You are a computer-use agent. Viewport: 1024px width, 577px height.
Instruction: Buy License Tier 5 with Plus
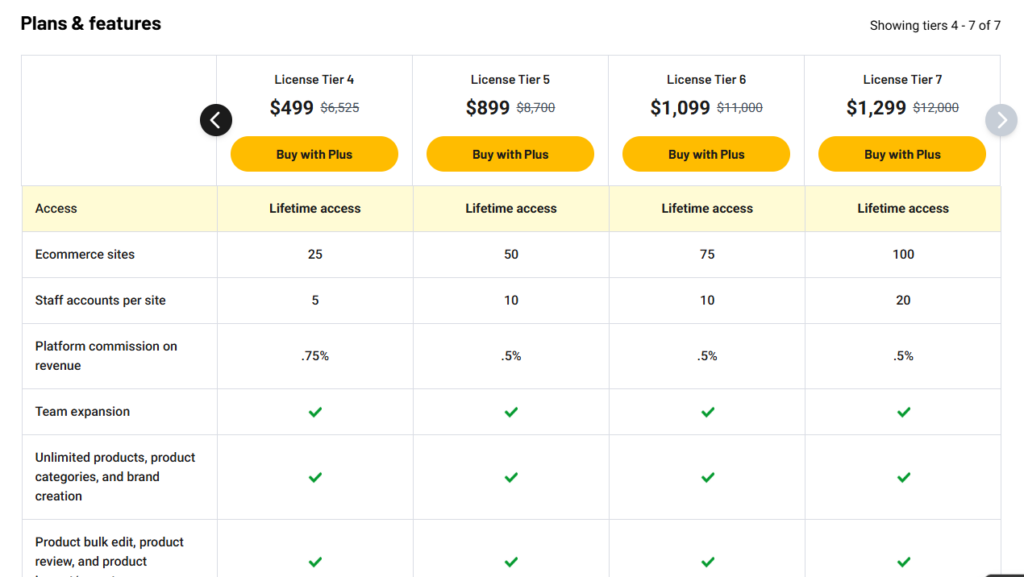pos(510,154)
